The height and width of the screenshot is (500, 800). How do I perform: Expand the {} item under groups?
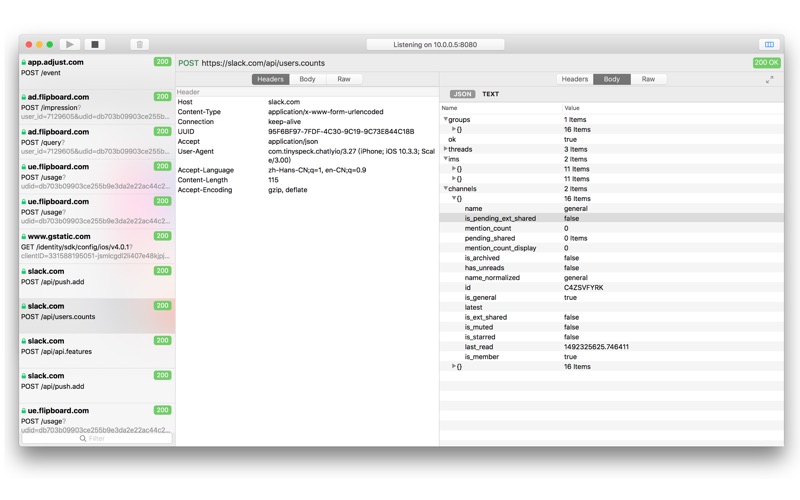tap(454, 129)
